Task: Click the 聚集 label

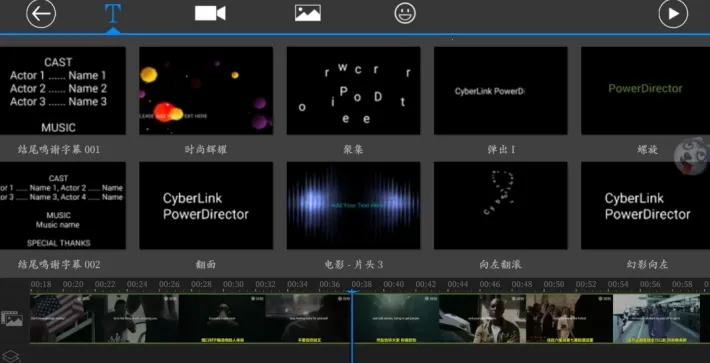Action: [x=353, y=149]
